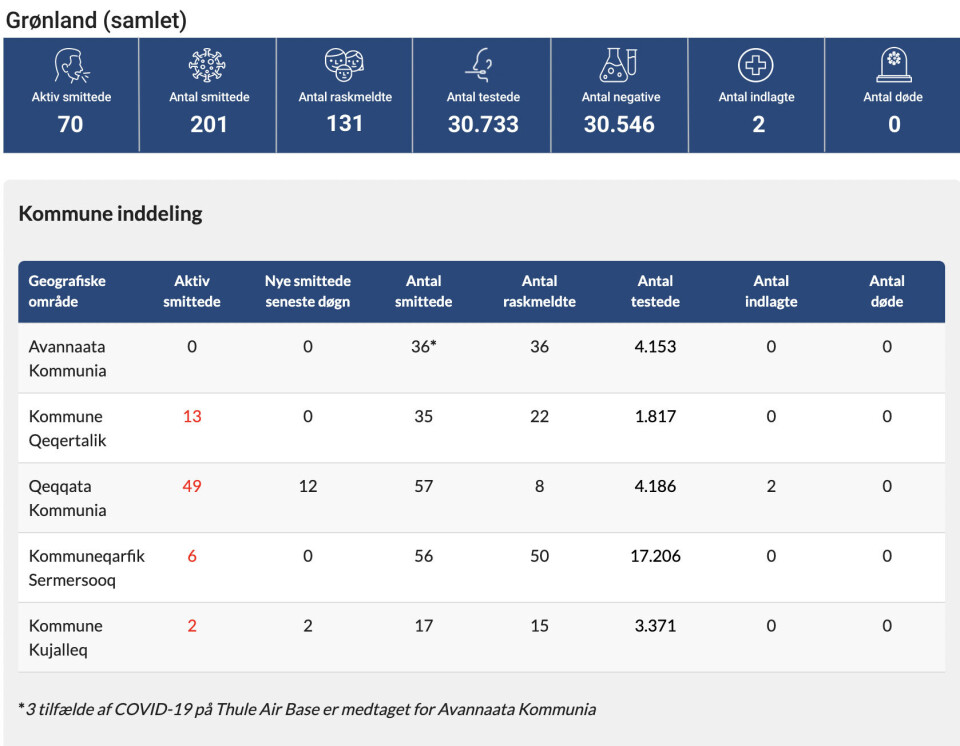Click the Kommune Kujalleq row name
This screenshot has width=960, height=746.
pyautogui.click(x=66, y=638)
